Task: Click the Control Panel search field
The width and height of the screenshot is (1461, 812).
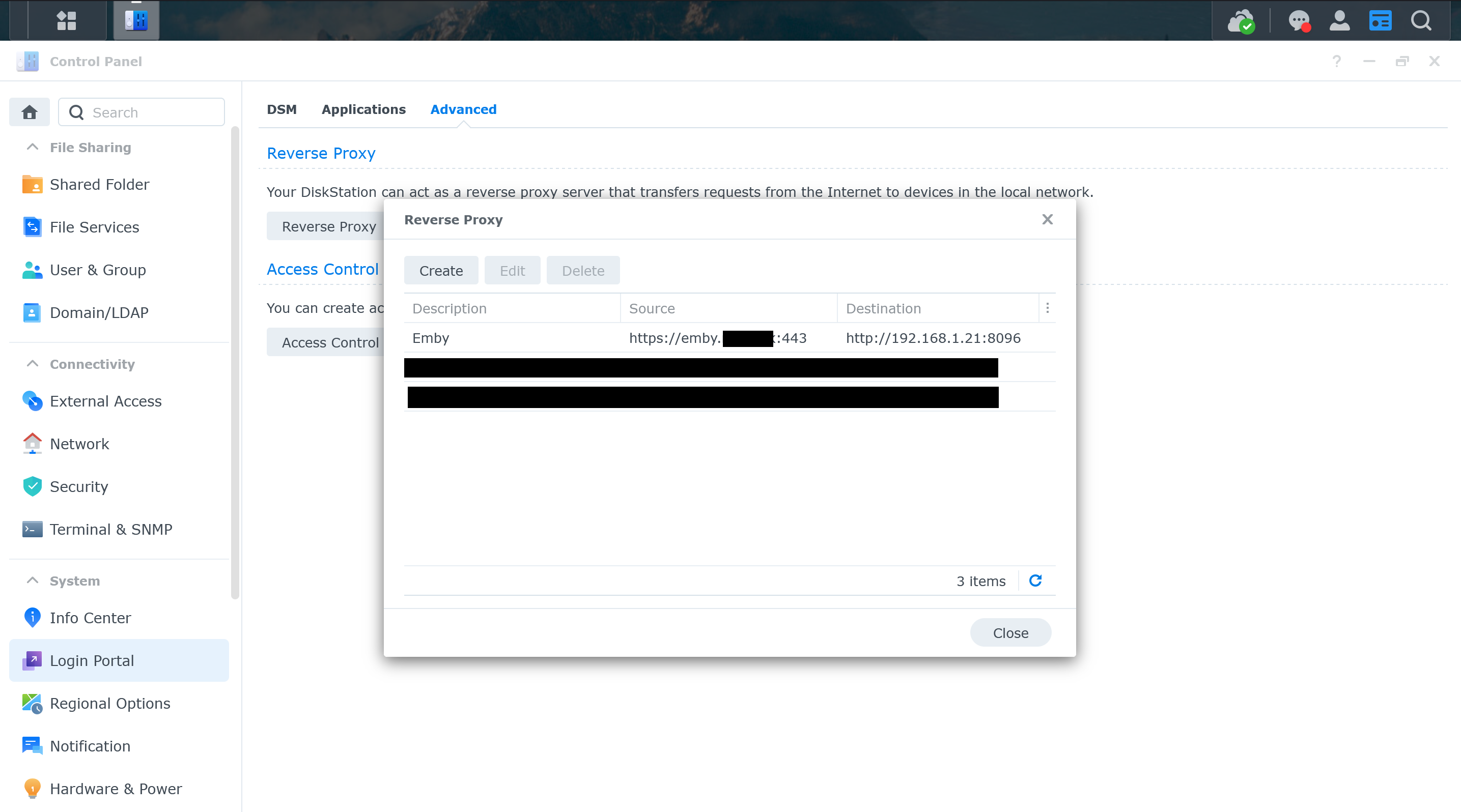Action: (x=153, y=112)
